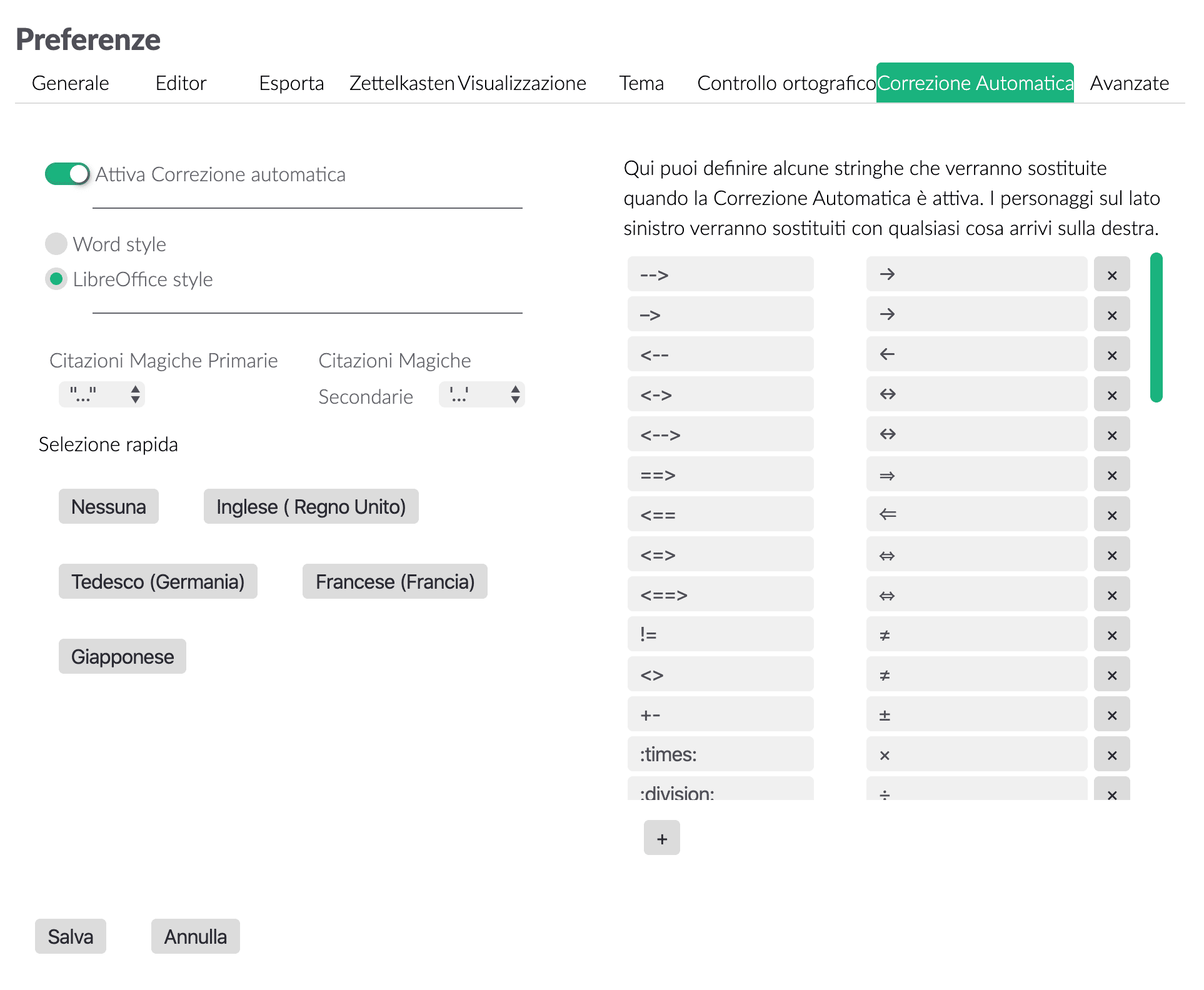Edit the <-> source string field
Image resolution: width=1204 pixels, height=990 pixels.
(x=721, y=394)
